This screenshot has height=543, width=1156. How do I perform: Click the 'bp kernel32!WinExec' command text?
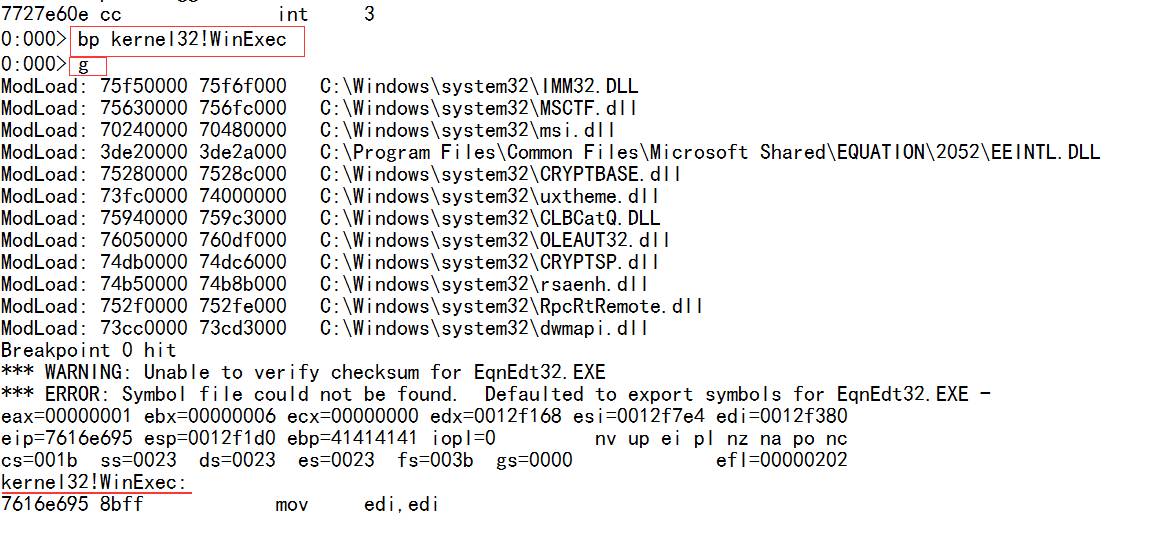[x=182, y=40]
